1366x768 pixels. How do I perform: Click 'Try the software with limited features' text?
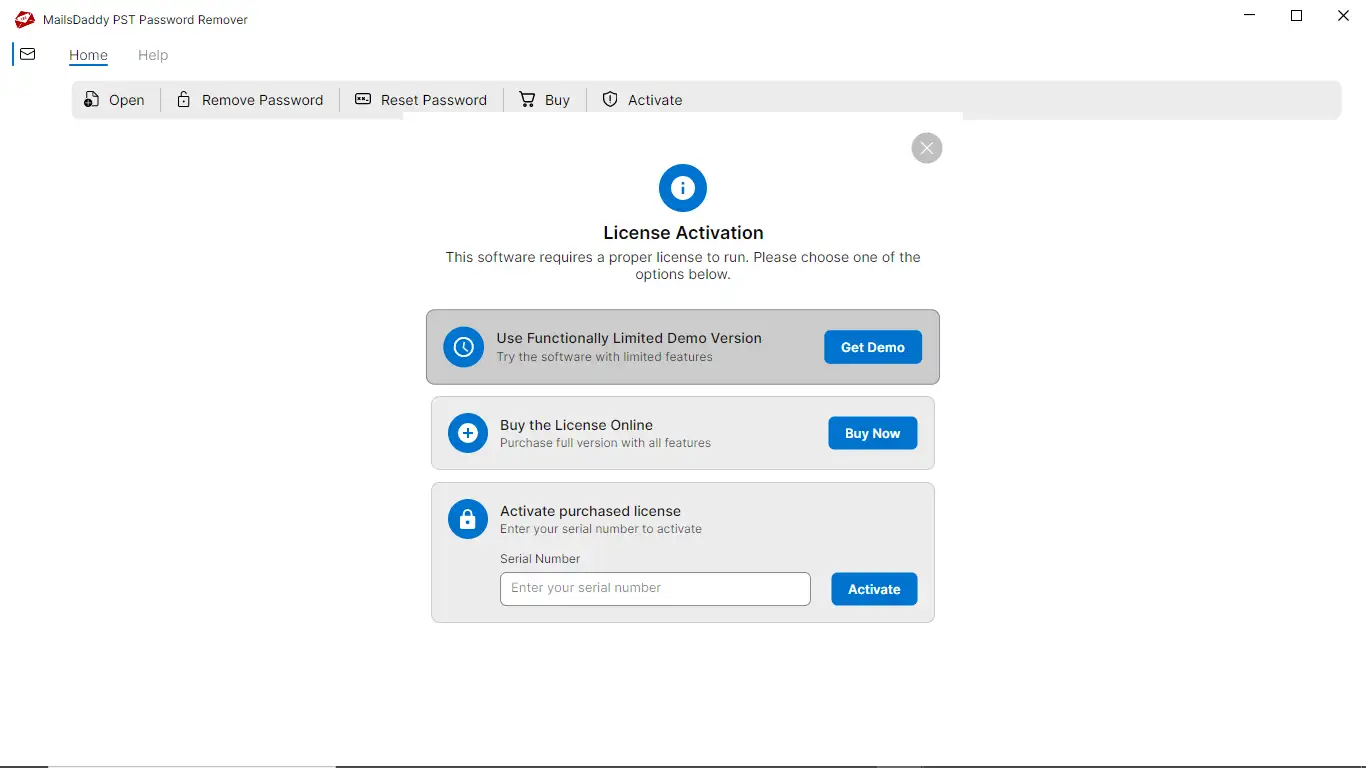[x=604, y=357]
